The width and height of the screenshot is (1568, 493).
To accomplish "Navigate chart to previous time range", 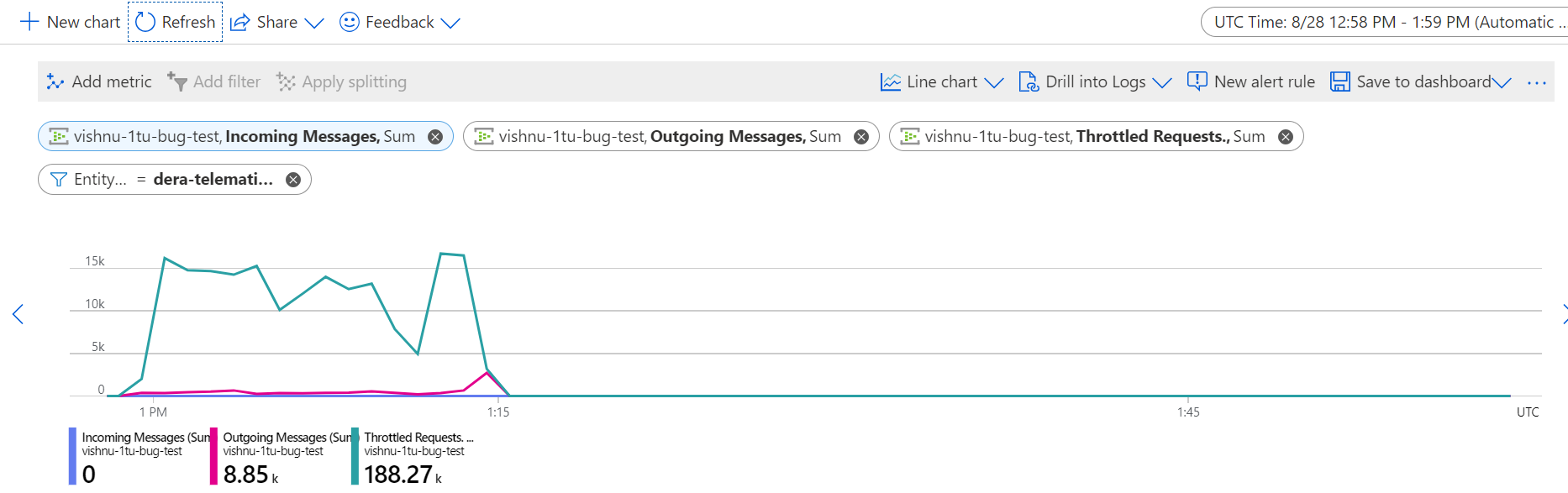I will [18, 314].
